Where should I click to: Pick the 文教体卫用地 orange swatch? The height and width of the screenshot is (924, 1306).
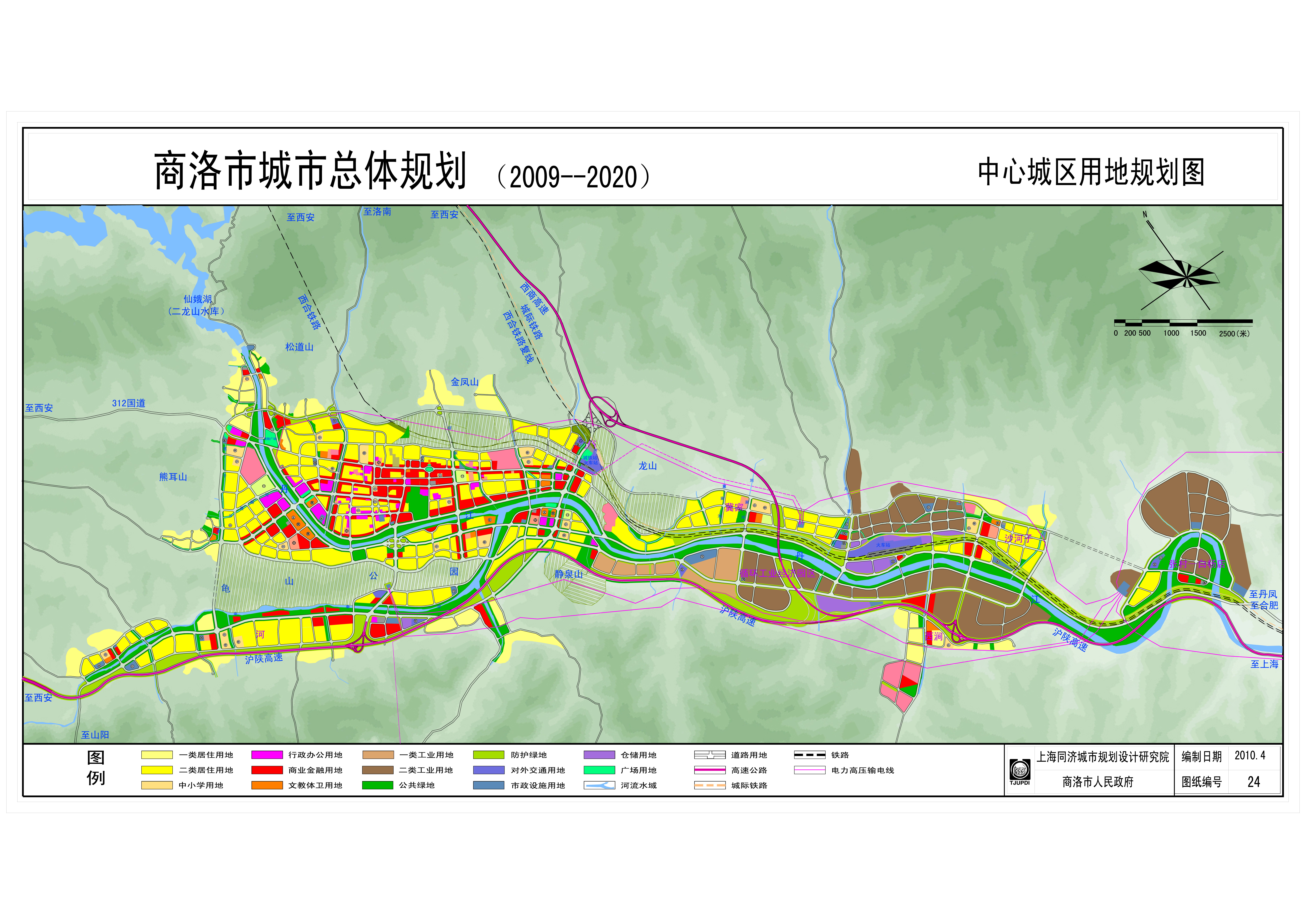[x=267, y=785]
